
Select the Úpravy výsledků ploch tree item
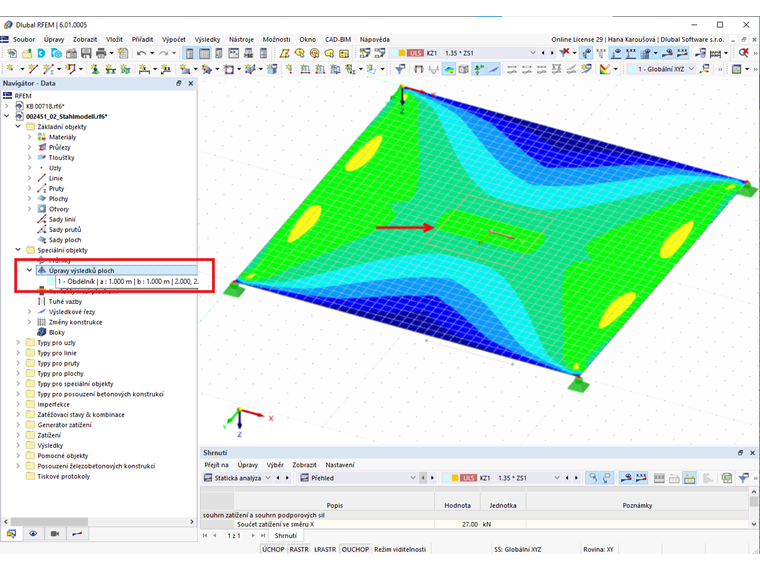[81, 270]
